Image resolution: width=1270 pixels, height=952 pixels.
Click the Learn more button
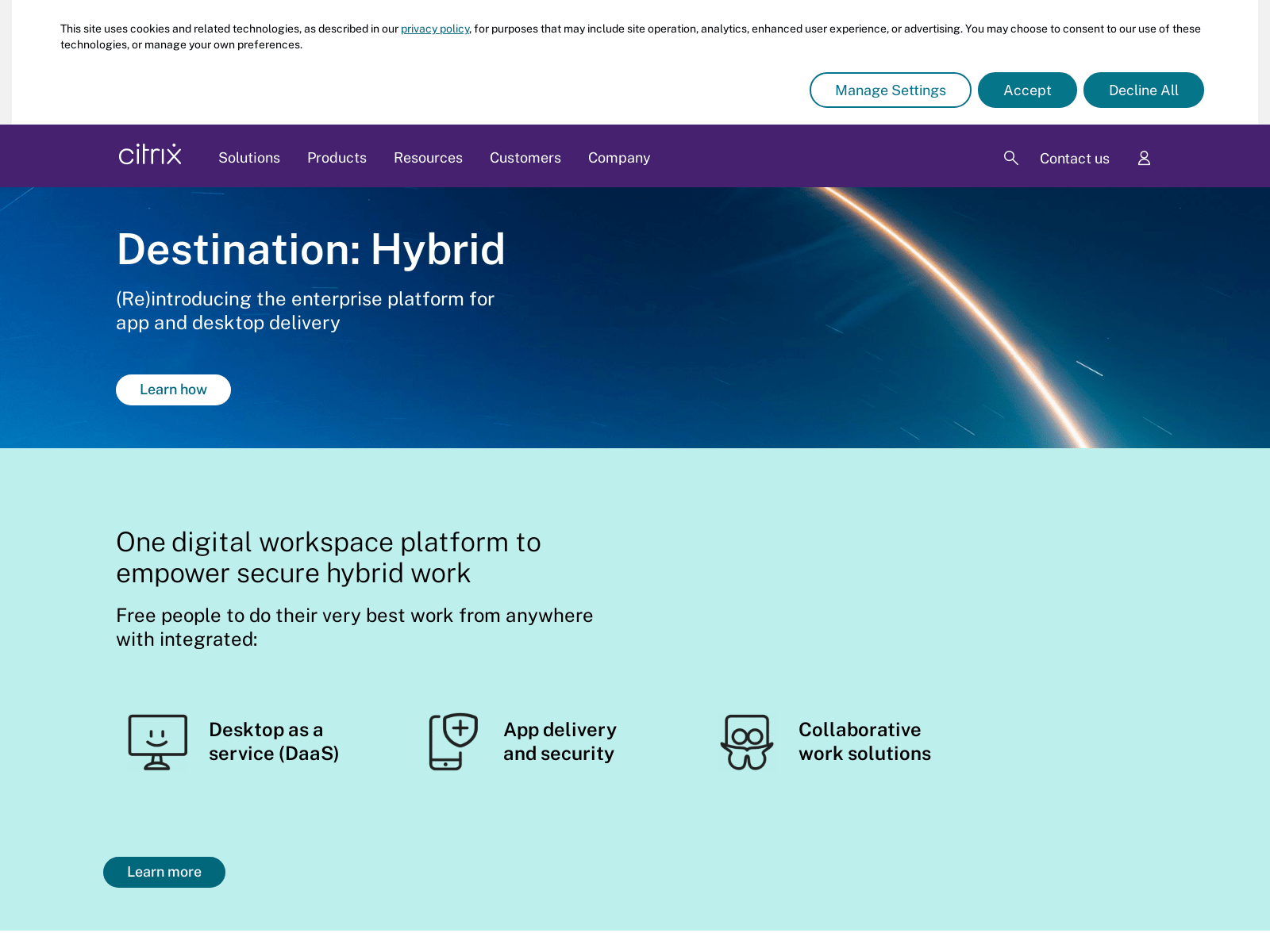[x=164, y=872]
